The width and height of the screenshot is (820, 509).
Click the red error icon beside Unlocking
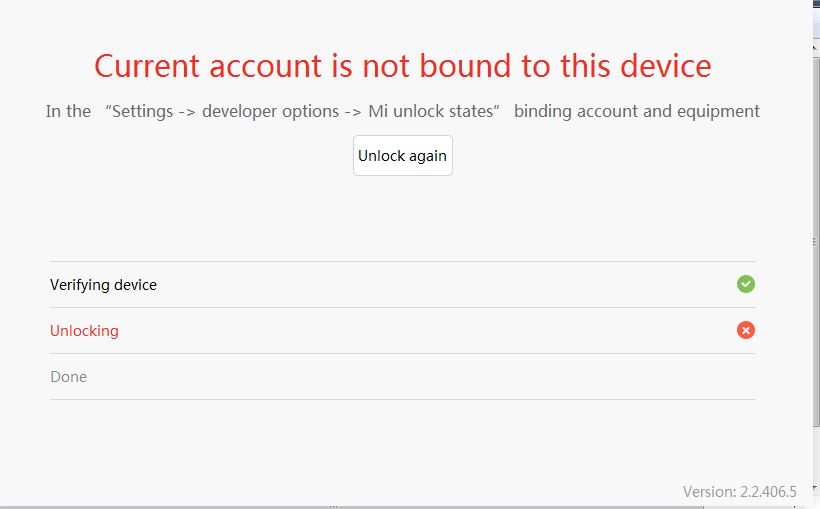tap(745, 330)
